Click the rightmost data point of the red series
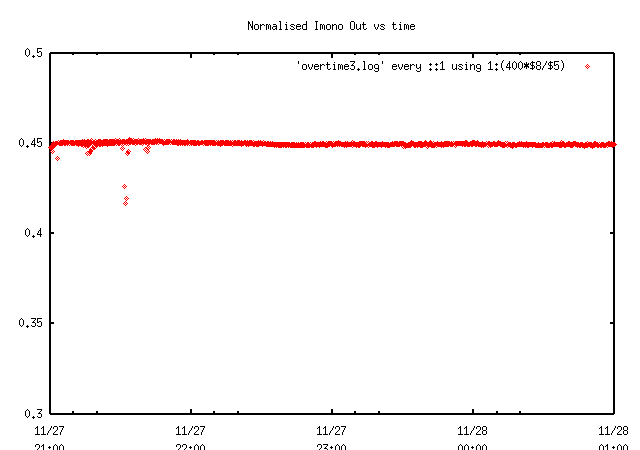Image resolution: width=640 pixels, height=450 pixels. pos(614,144)
